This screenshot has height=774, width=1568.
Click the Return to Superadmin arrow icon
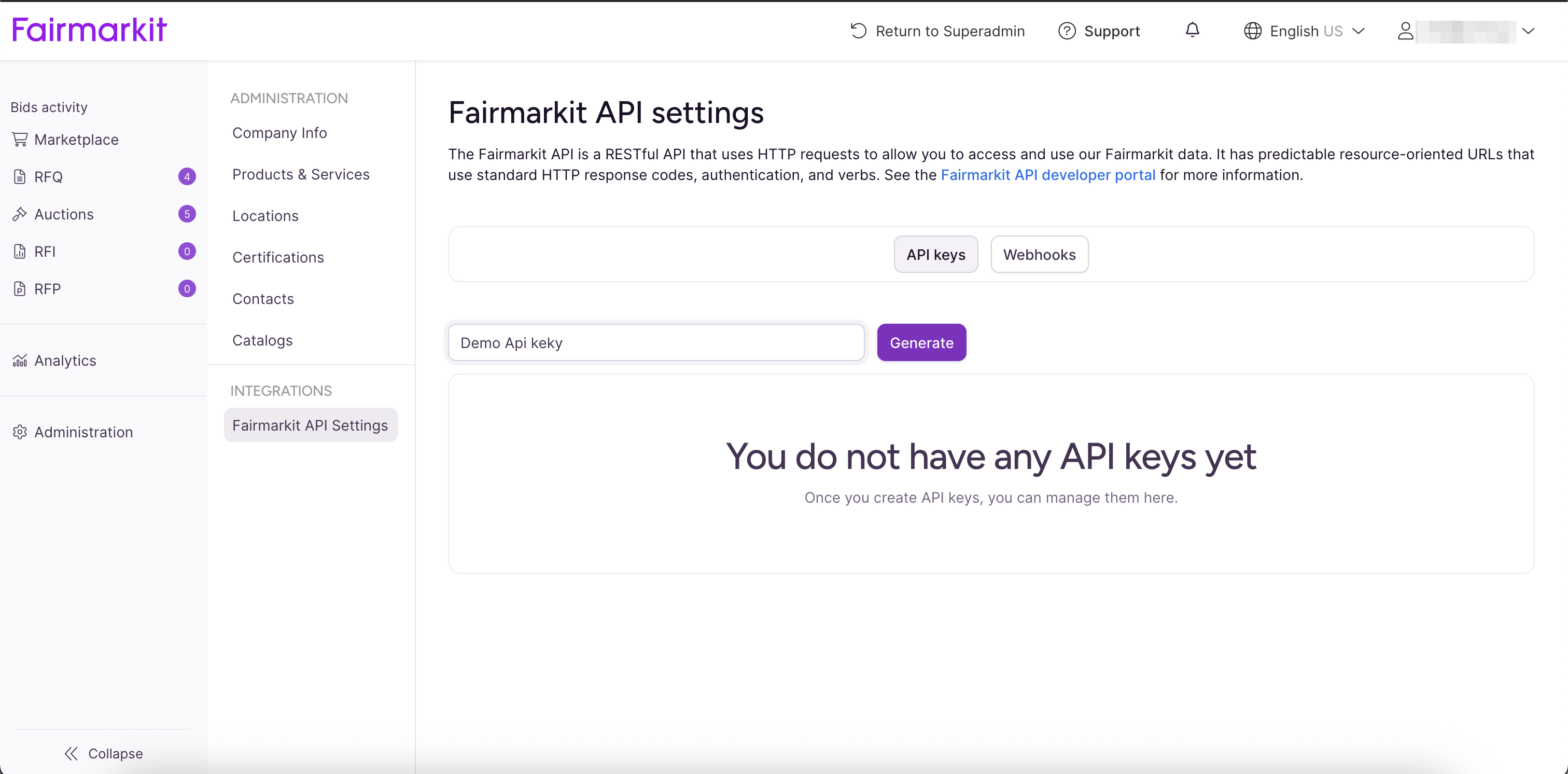tap(858, 31)
